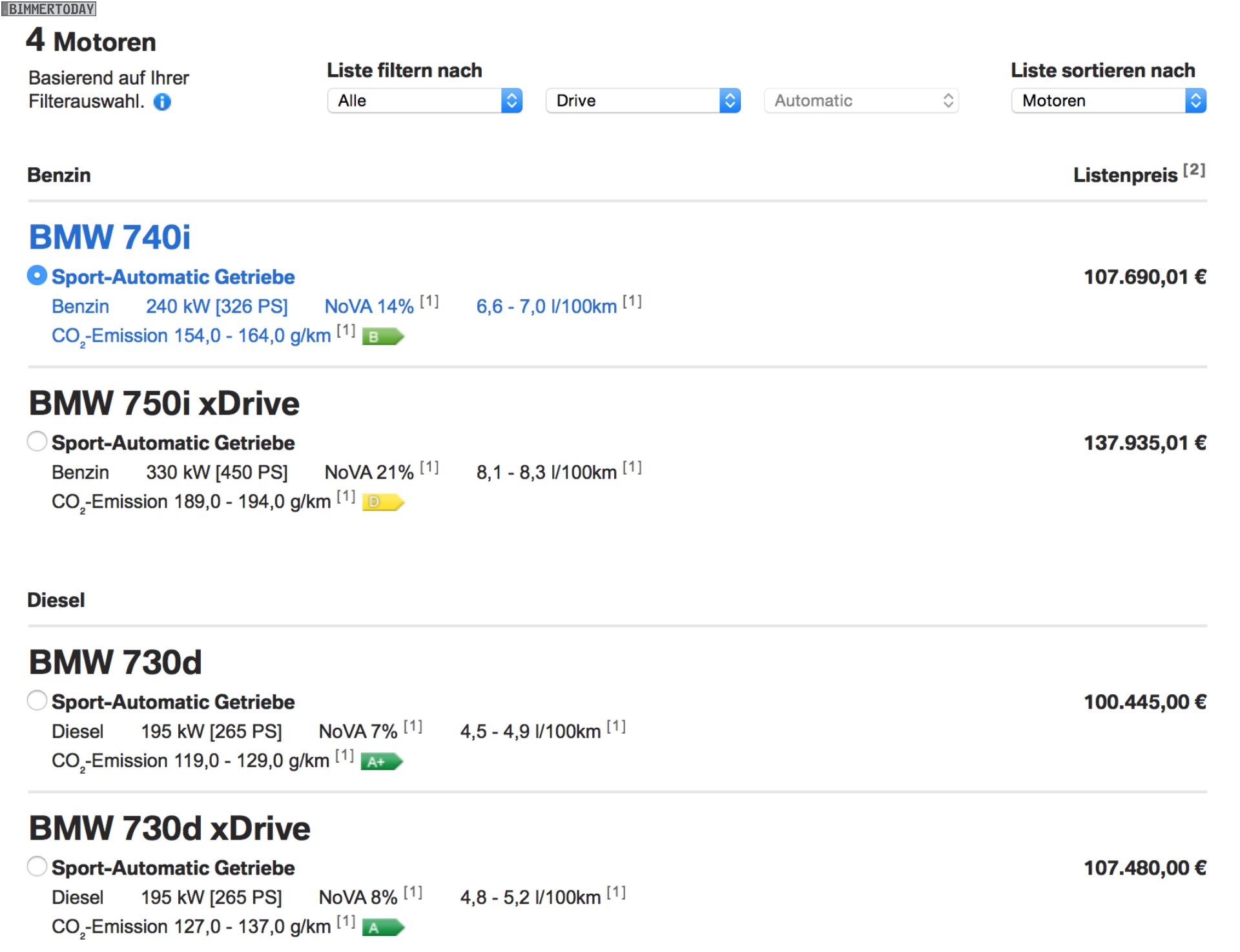Open the greyed Automatic dropdown

(x=861, y=101)
